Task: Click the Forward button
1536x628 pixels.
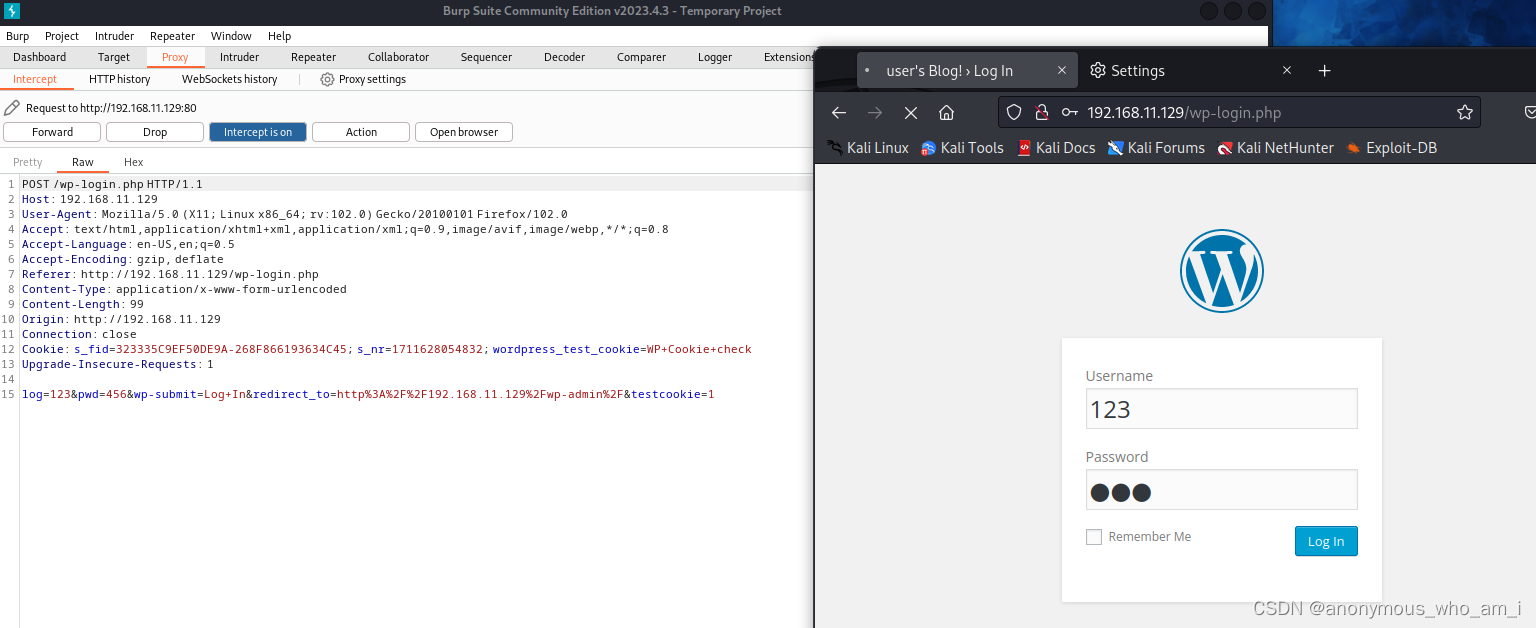Action: pyautogui.click(x=52, y=132)
